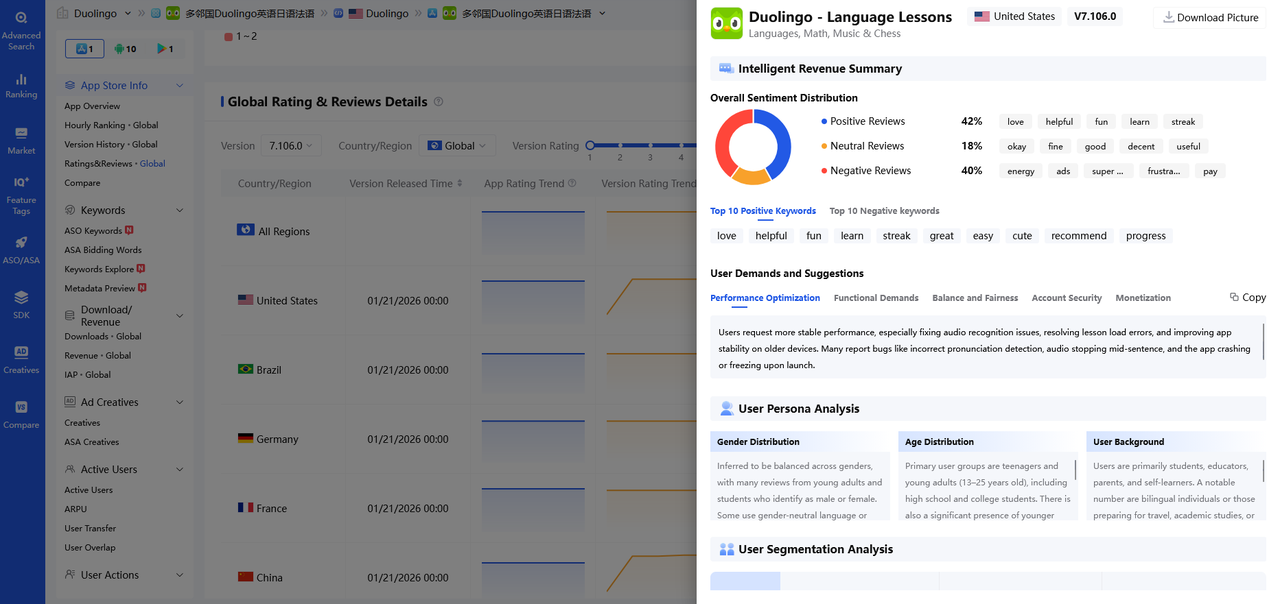Screen dimensions: 1280x604
Task: Switch to the Google Play platform toggle
Action: [165, 49]
